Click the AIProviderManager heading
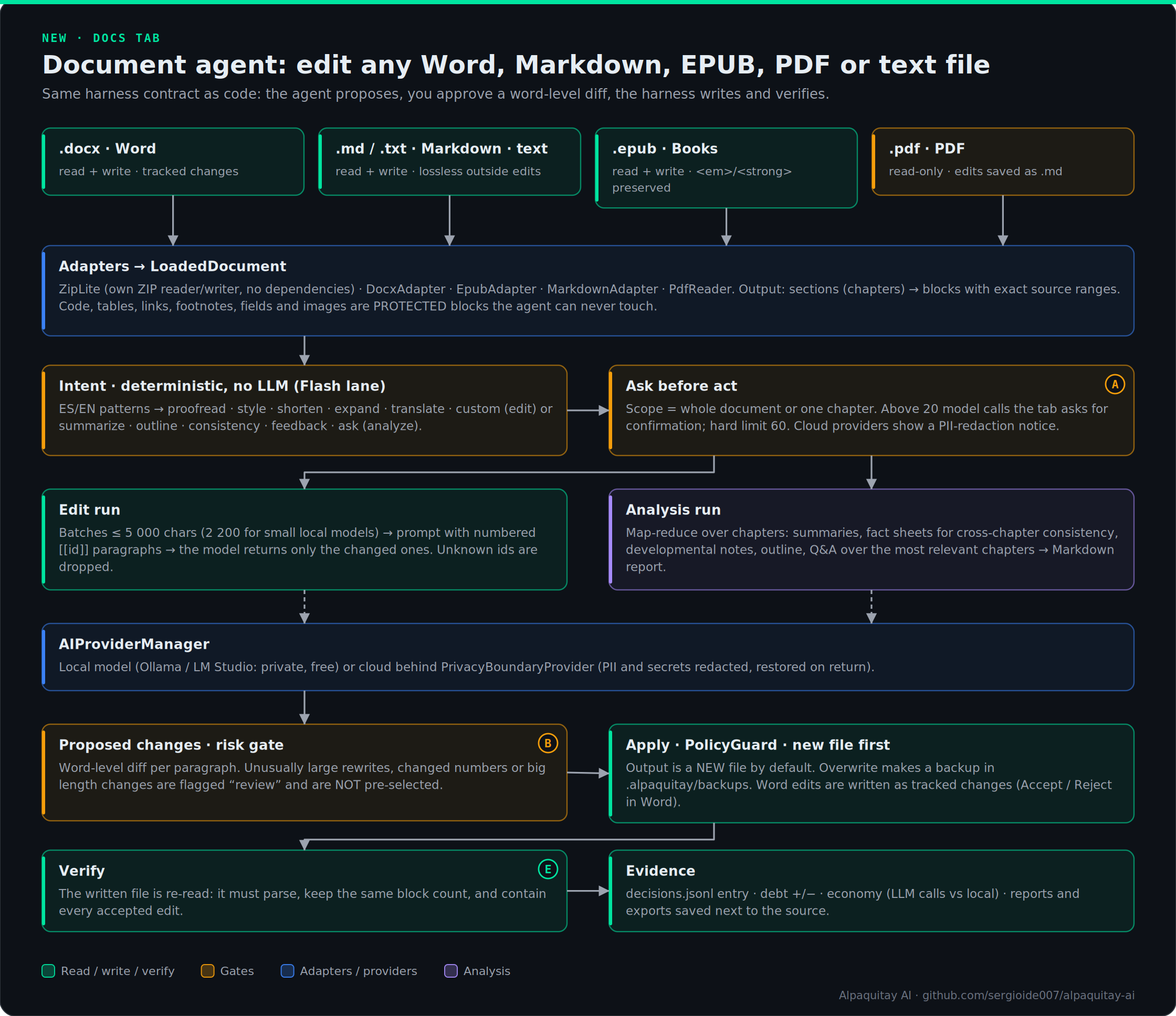The height and width of the screenshot is (1016, 1176). pos(134,644)
